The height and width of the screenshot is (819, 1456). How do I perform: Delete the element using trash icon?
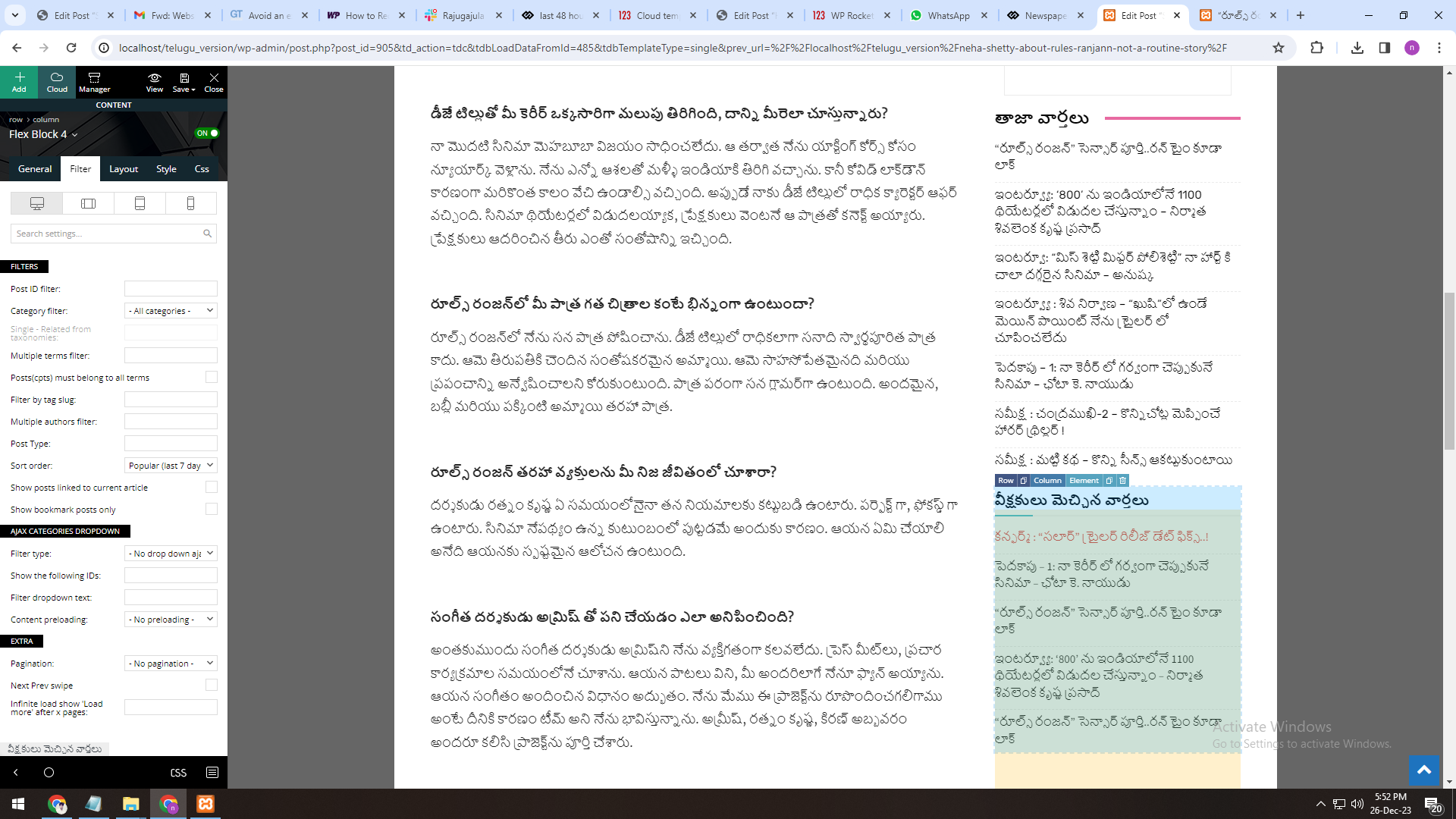[1123, 481]
